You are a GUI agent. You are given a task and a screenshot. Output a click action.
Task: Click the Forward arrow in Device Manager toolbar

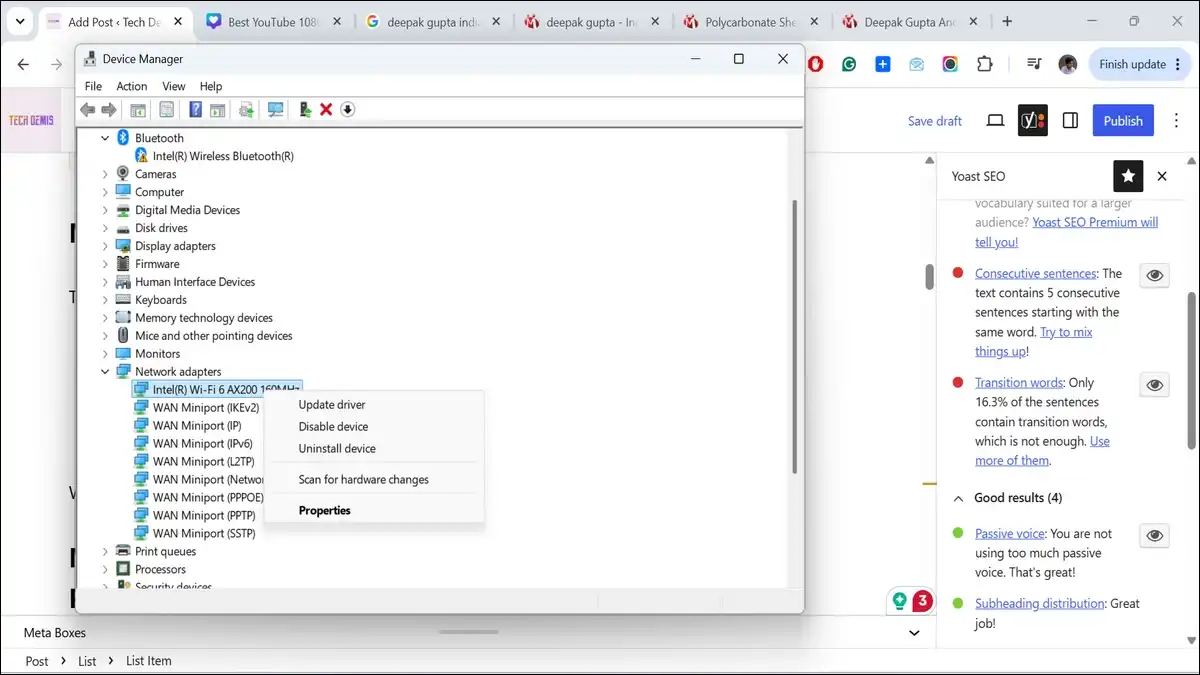point(108,110)
